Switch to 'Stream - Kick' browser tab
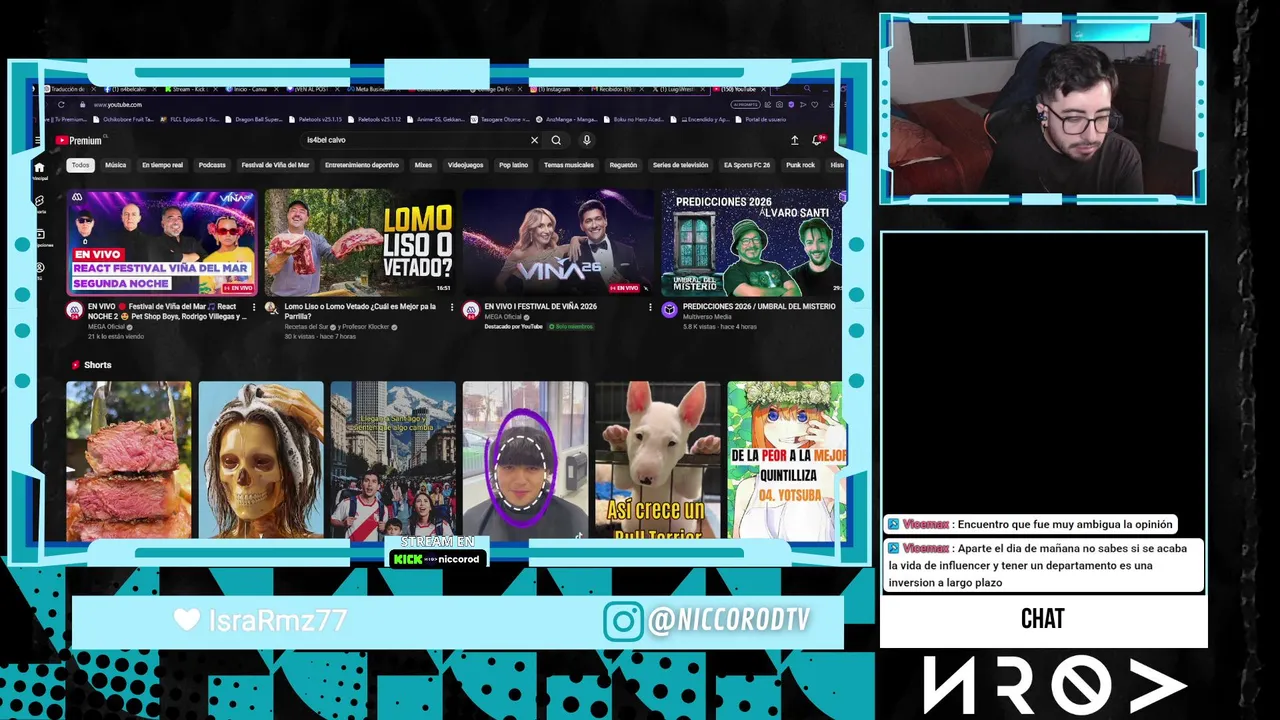Viewport: 1280px width, 720px height. point(192,89)
